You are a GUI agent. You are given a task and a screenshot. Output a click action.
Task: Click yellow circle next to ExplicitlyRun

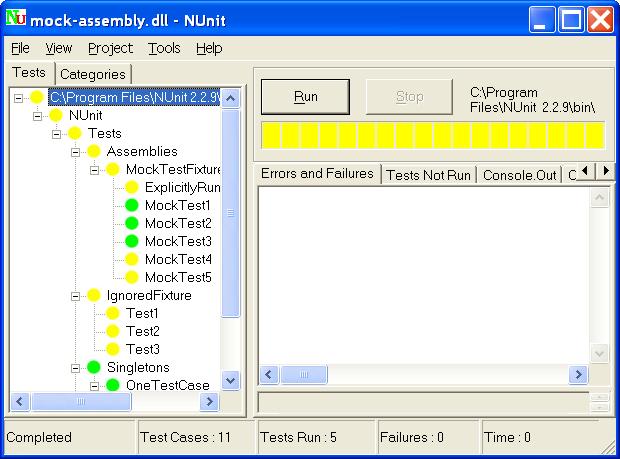pyautogui.click(x=132, y=187)
